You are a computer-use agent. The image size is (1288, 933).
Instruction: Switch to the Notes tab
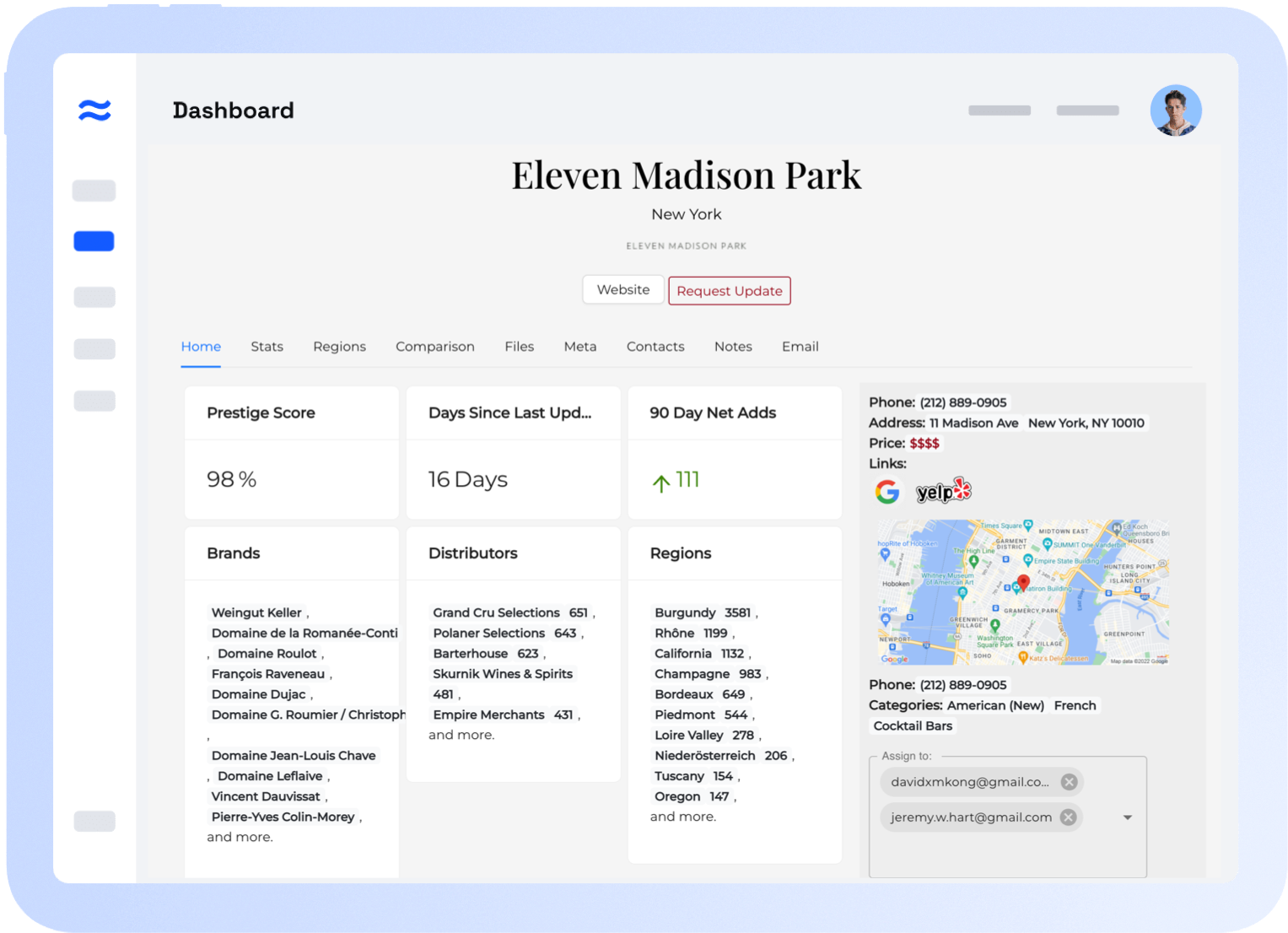point(733,347)
